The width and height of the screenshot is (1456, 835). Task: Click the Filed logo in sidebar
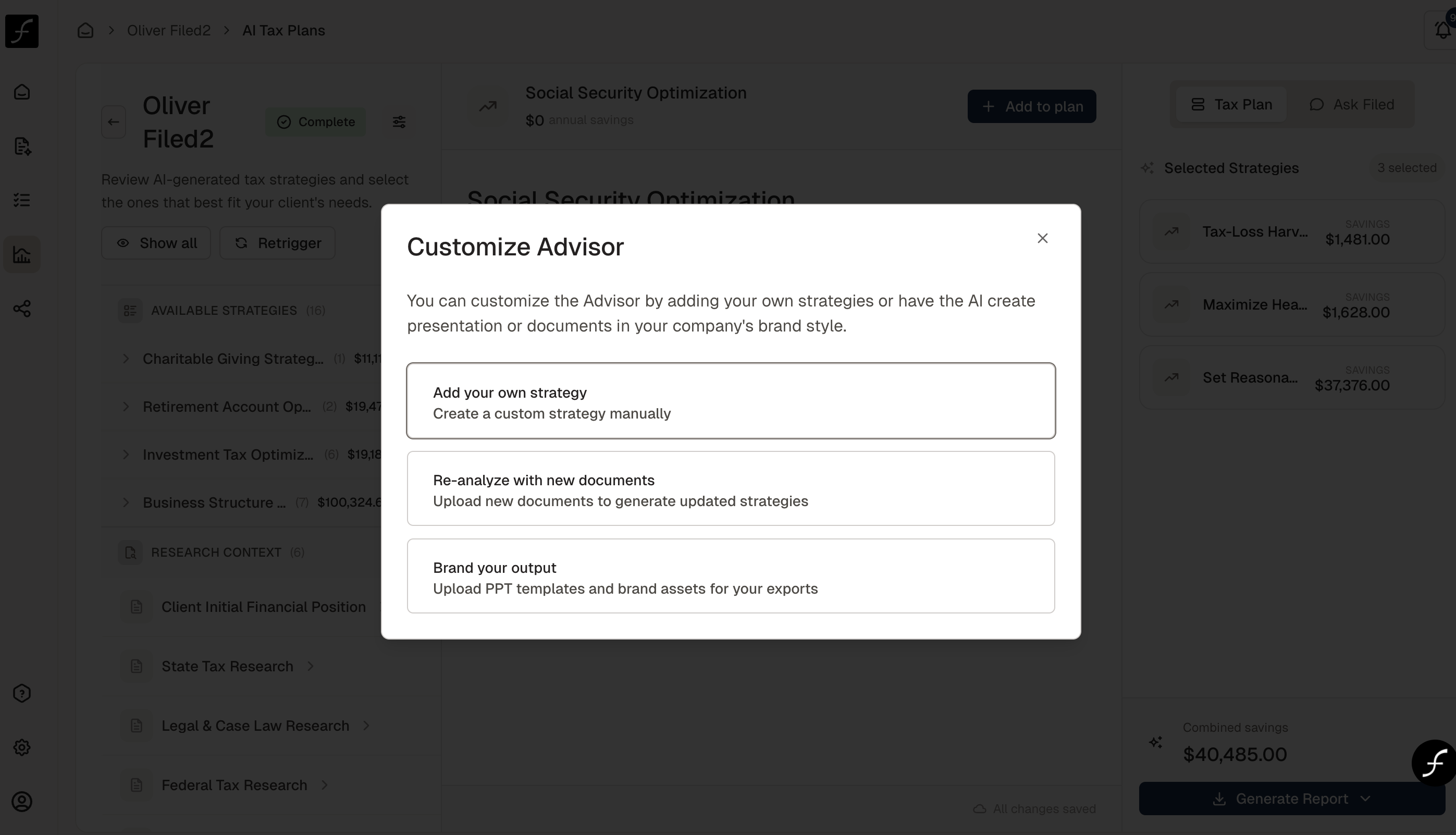pyautogui.click(x=22, y=31)
